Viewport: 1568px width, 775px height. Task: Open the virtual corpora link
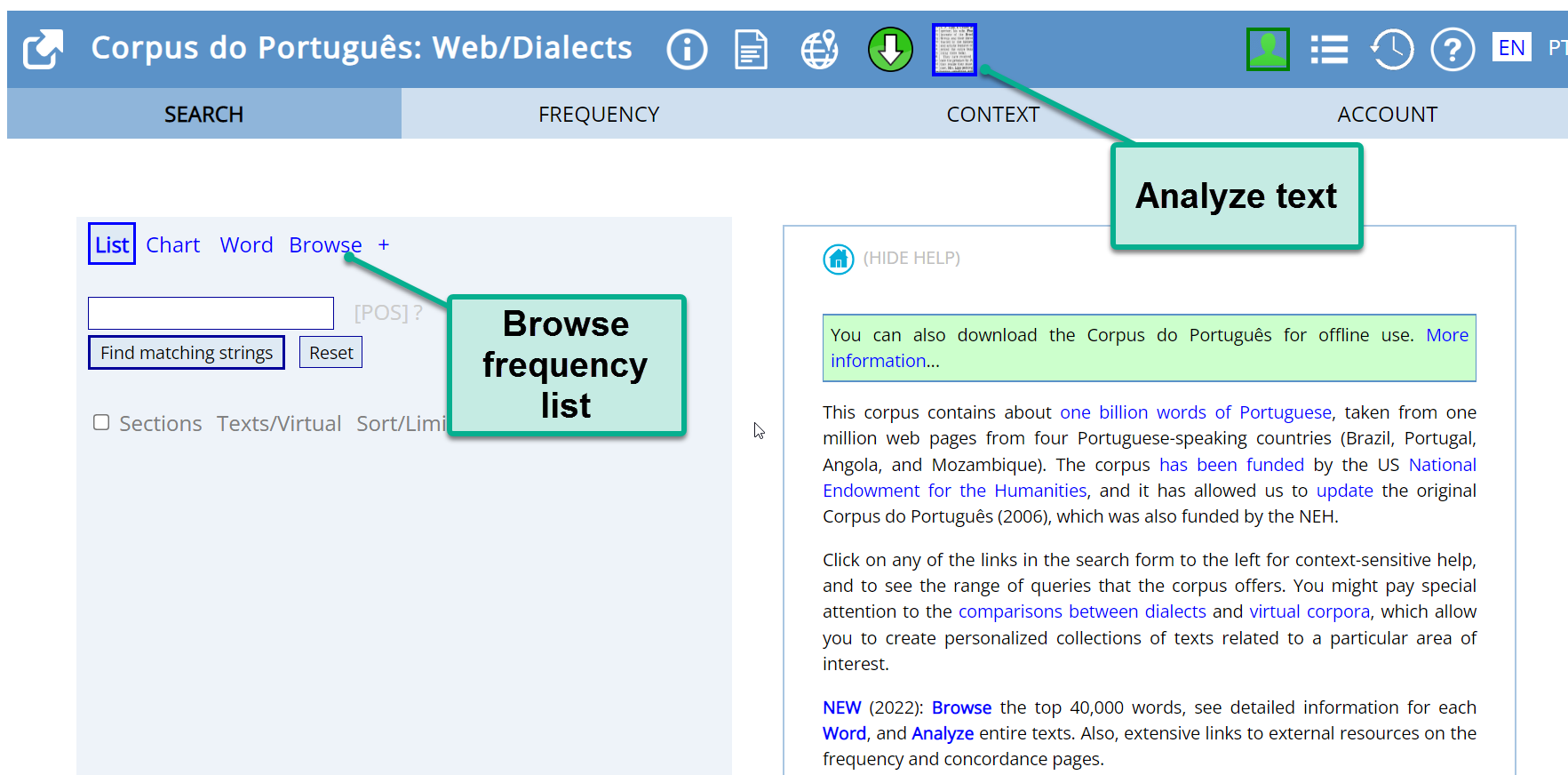1309,611
